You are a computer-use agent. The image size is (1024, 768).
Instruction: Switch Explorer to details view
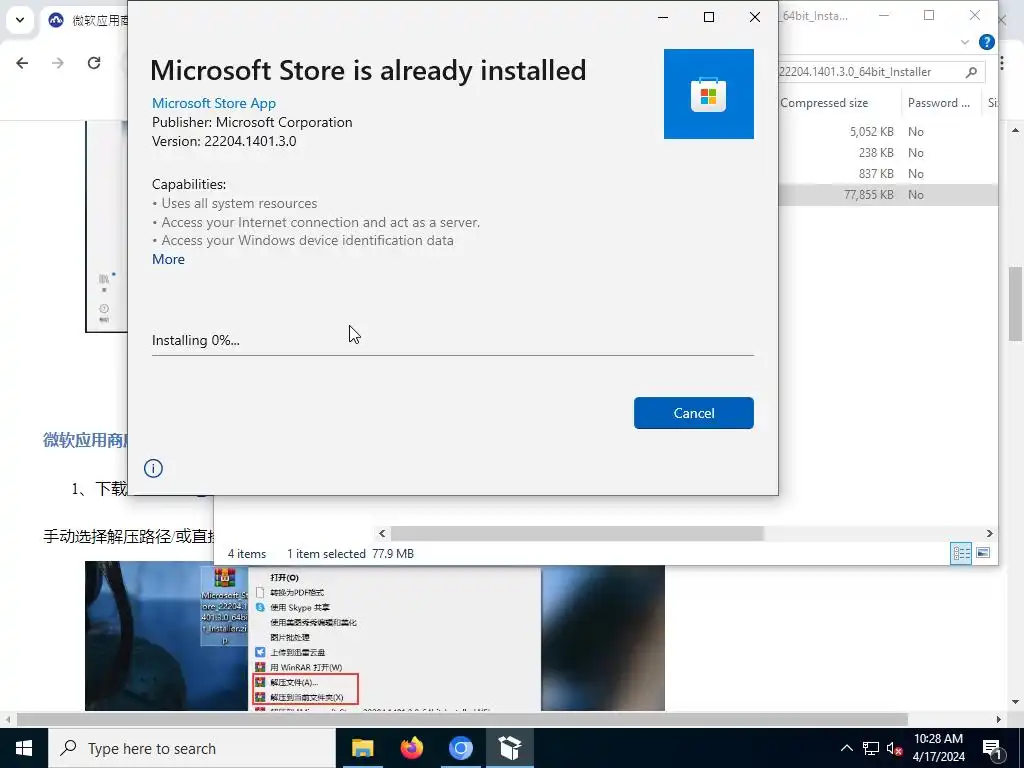click(x=961, y=553)
